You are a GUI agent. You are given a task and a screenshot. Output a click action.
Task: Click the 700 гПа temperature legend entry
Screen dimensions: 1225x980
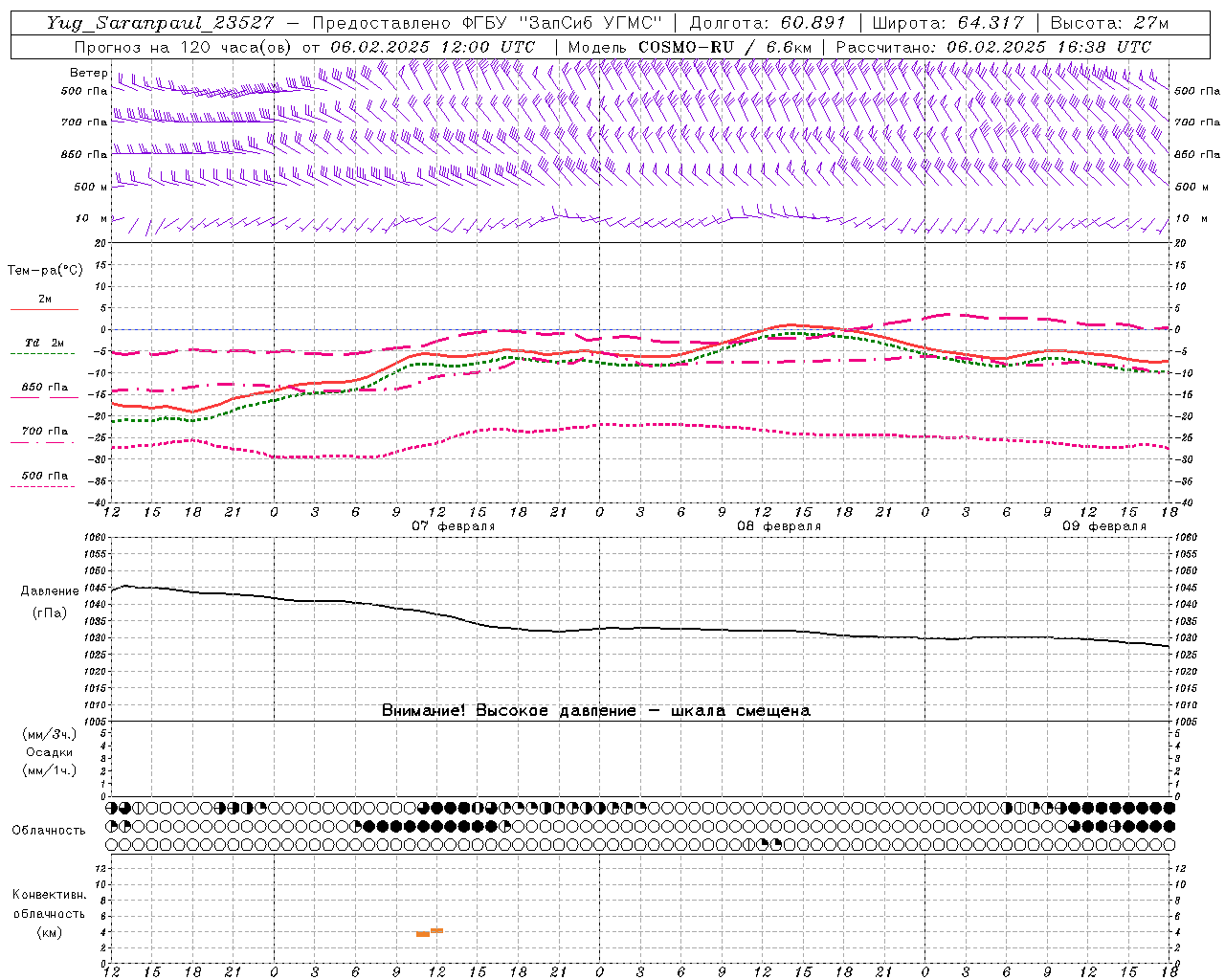[45, 432]
